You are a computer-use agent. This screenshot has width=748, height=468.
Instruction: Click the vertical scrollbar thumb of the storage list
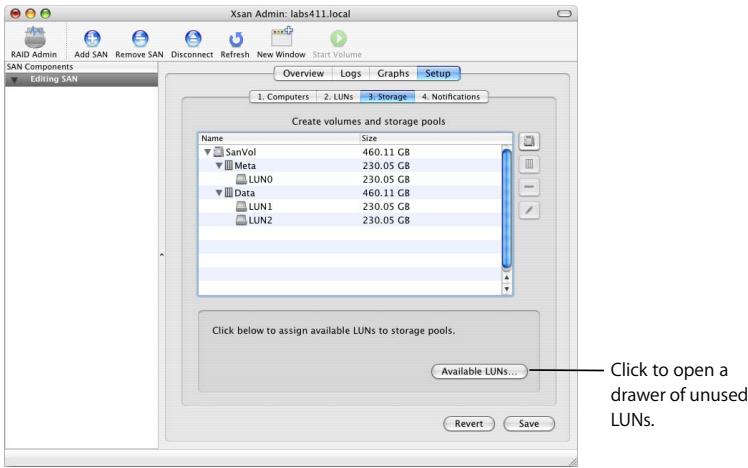click(x=507, y=209)
